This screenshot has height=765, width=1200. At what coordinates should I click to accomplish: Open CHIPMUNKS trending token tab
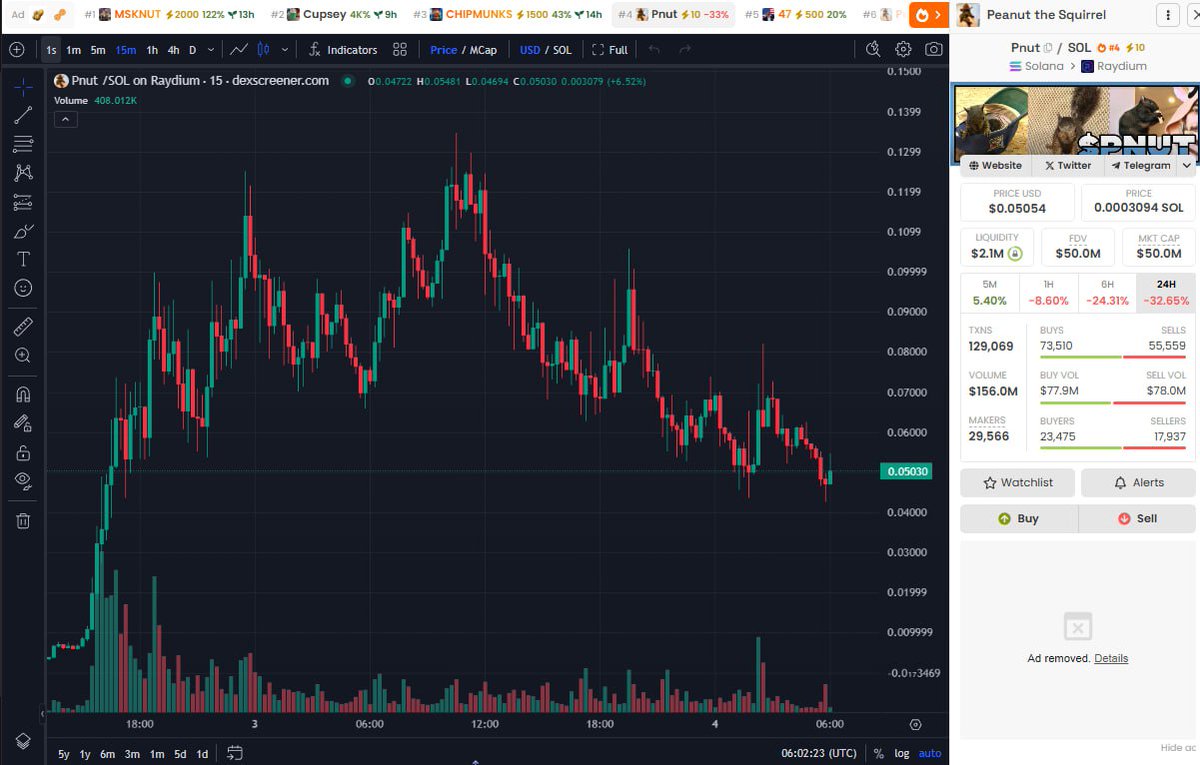508,15
